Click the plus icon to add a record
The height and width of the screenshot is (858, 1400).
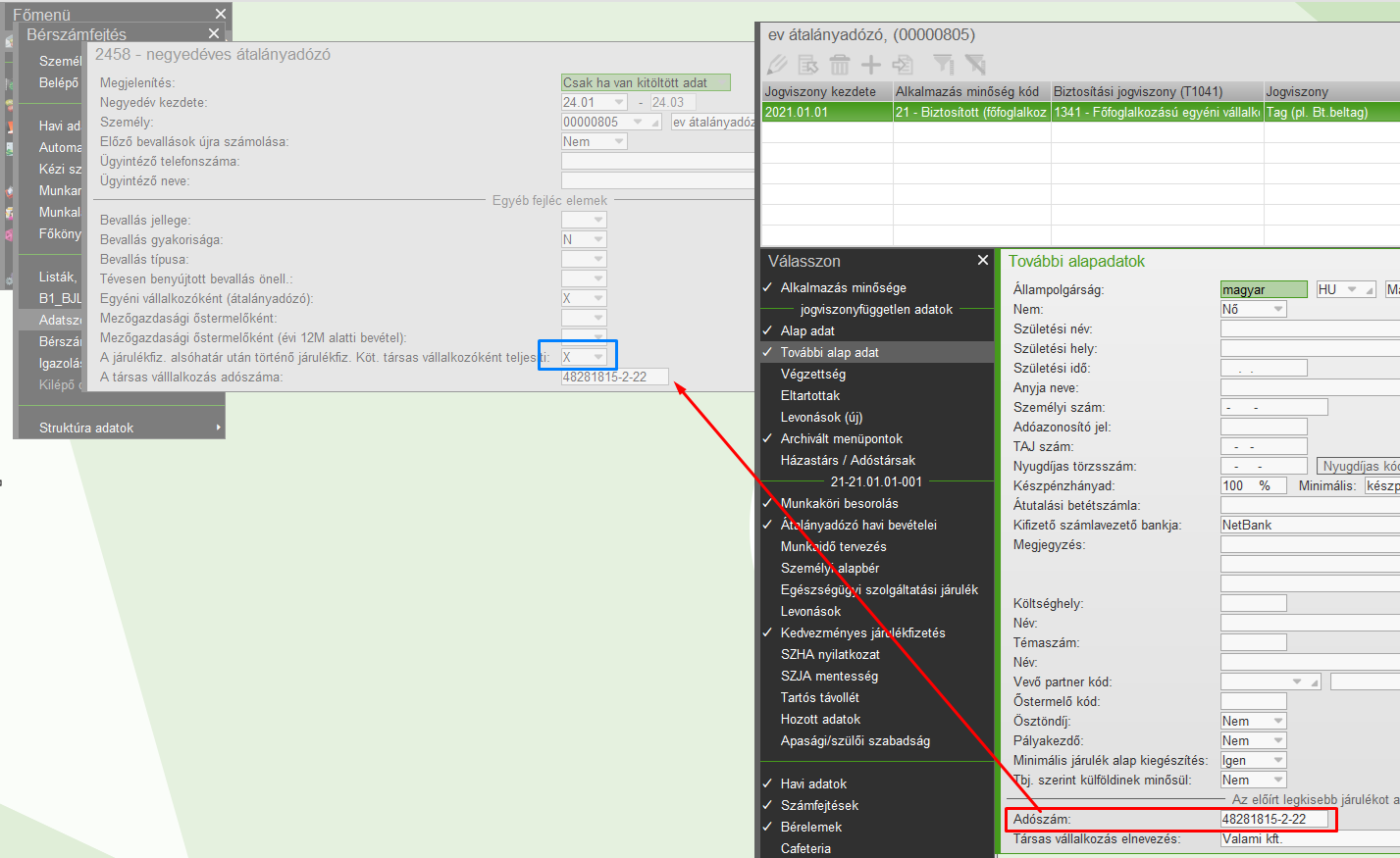[x=871, y=65]
